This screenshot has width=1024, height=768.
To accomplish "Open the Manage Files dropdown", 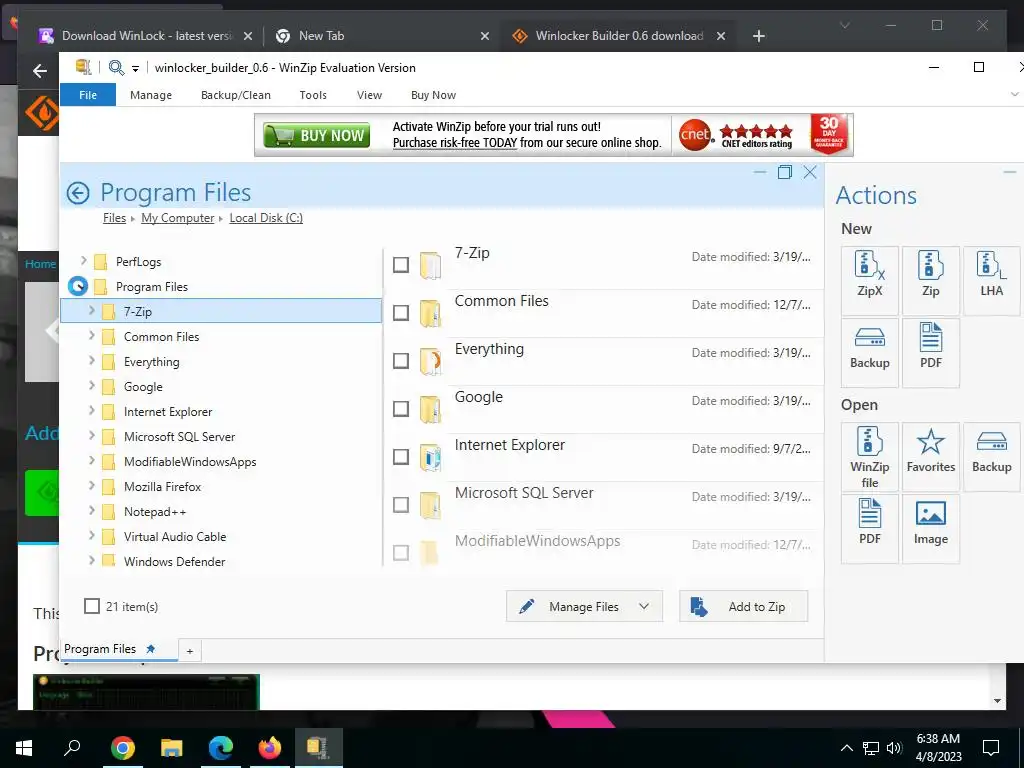I will 584,606.
